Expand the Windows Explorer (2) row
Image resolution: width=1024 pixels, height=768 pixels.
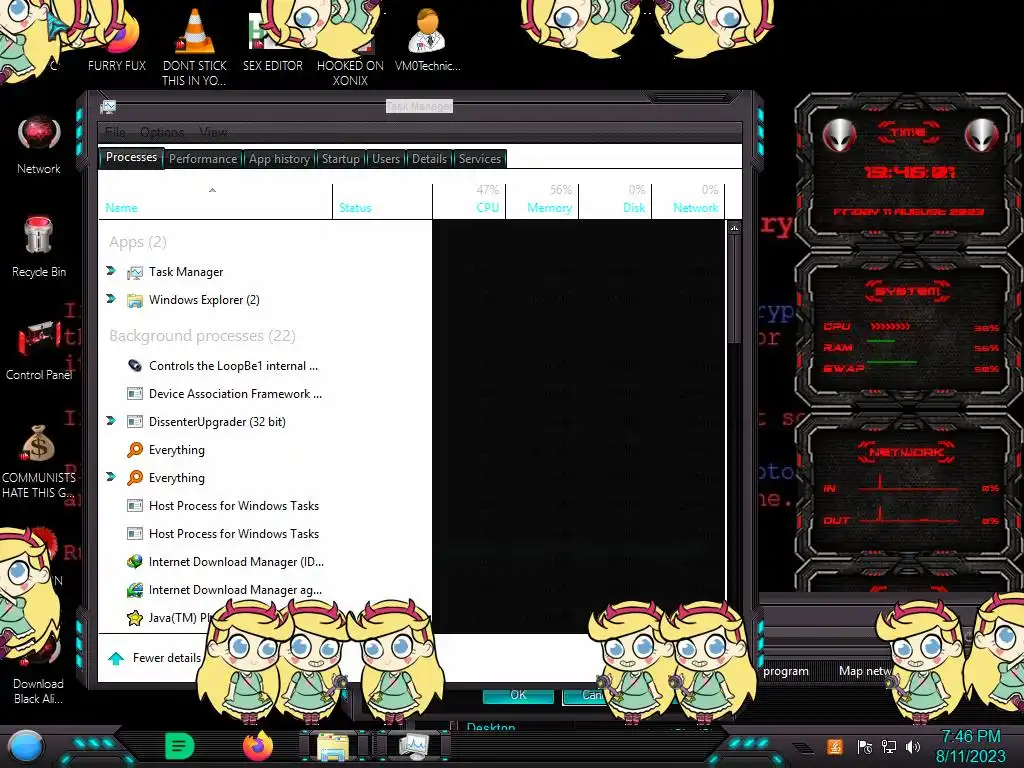(x=111, y=298)
